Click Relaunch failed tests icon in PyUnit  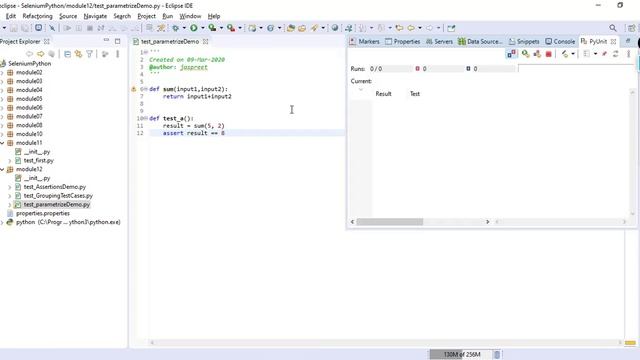pos(537,54)
